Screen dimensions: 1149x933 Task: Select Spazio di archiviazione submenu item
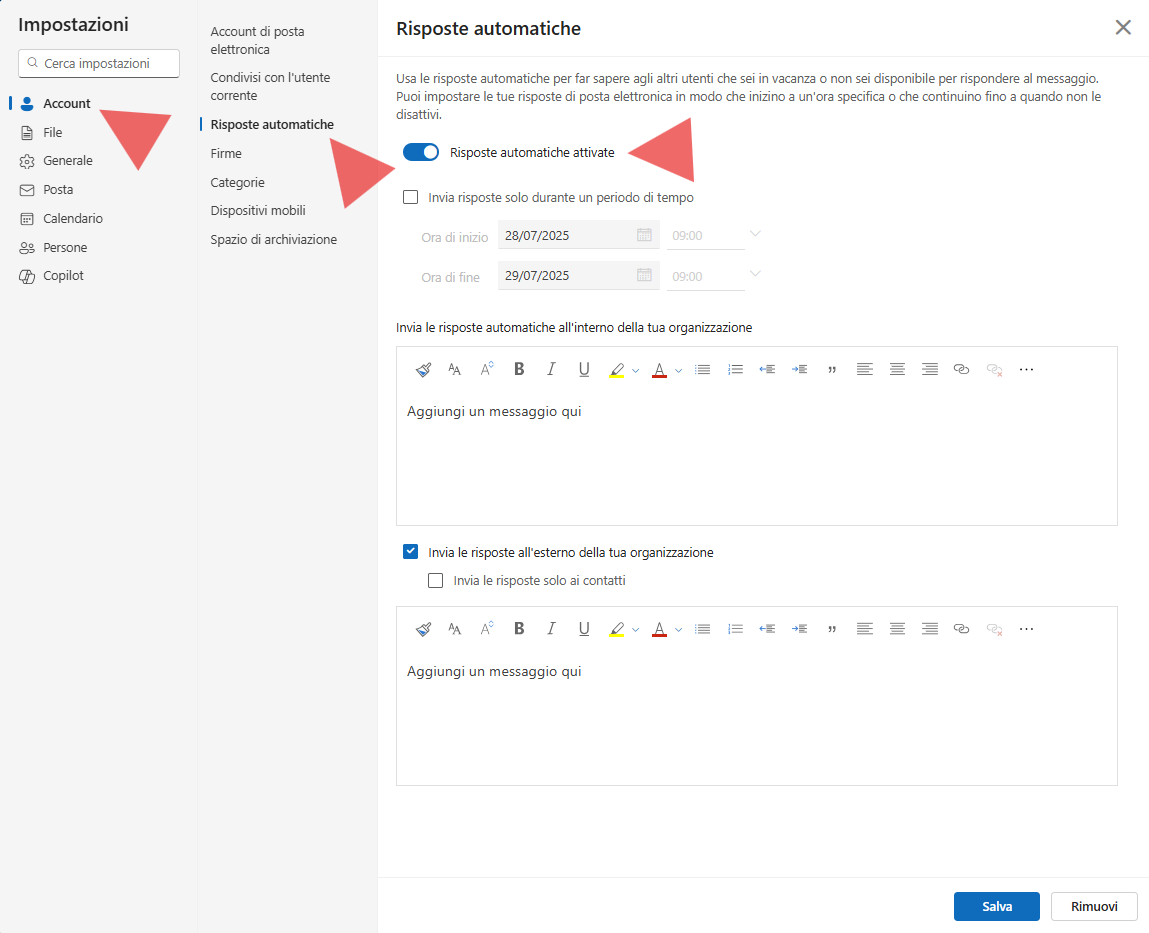point(273,240)
